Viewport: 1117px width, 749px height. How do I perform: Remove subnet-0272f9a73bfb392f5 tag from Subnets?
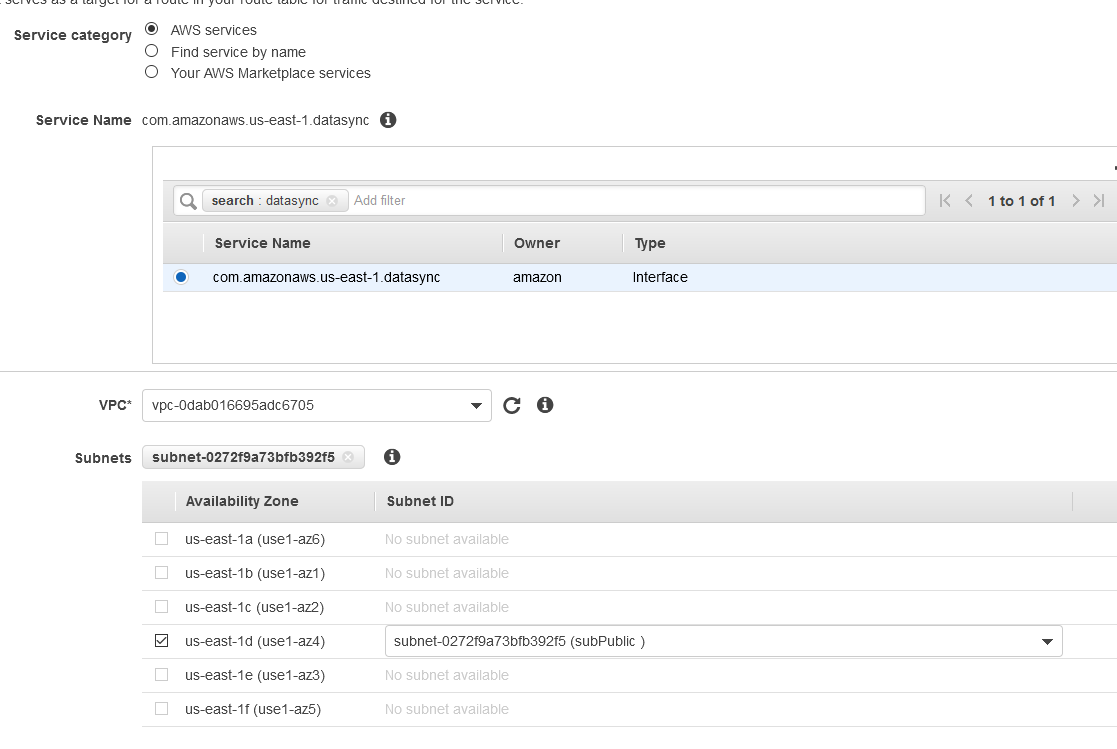pyautogui.click(x=348, y=457)
